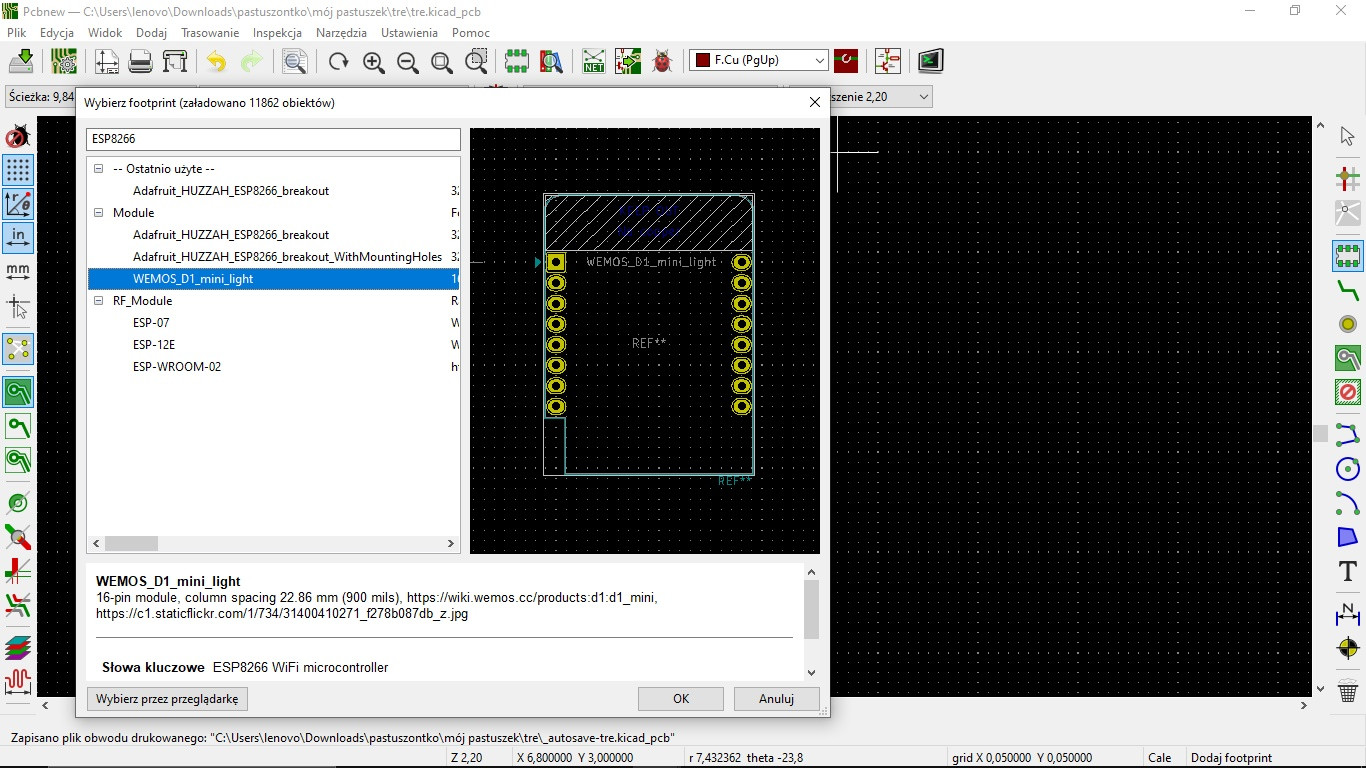Click the Wybierz przez przeglądarkę button

[166, 698]
